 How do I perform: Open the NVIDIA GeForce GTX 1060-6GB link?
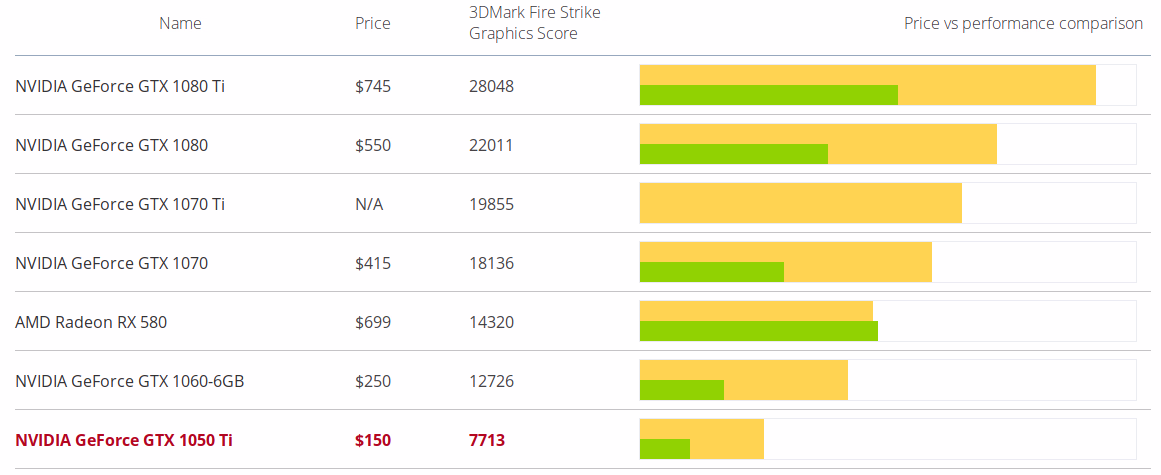[130, 381]
